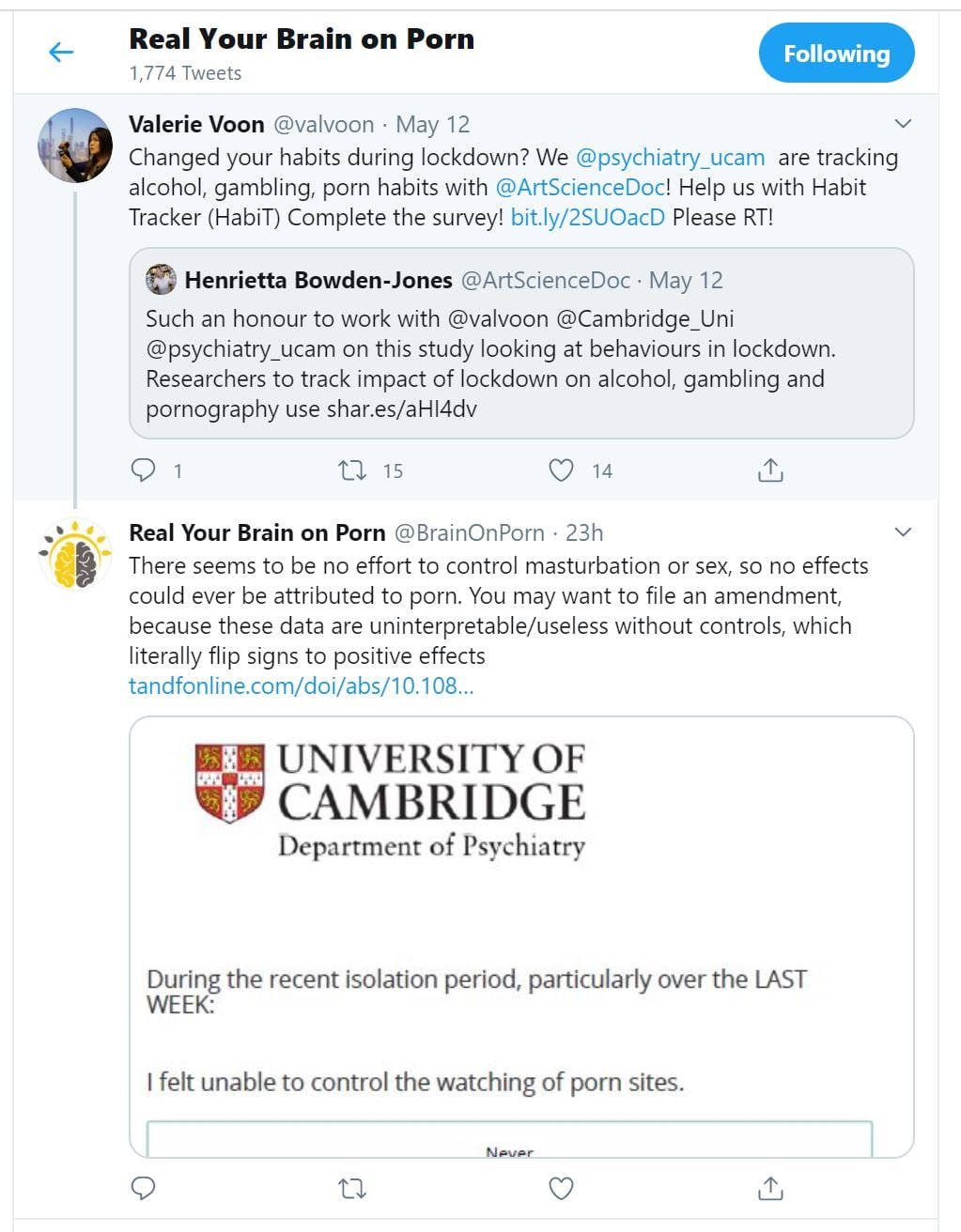
Task: Reply to Valerie Voon's tweet
Action: pyautogui.click(x=143, y=470)
